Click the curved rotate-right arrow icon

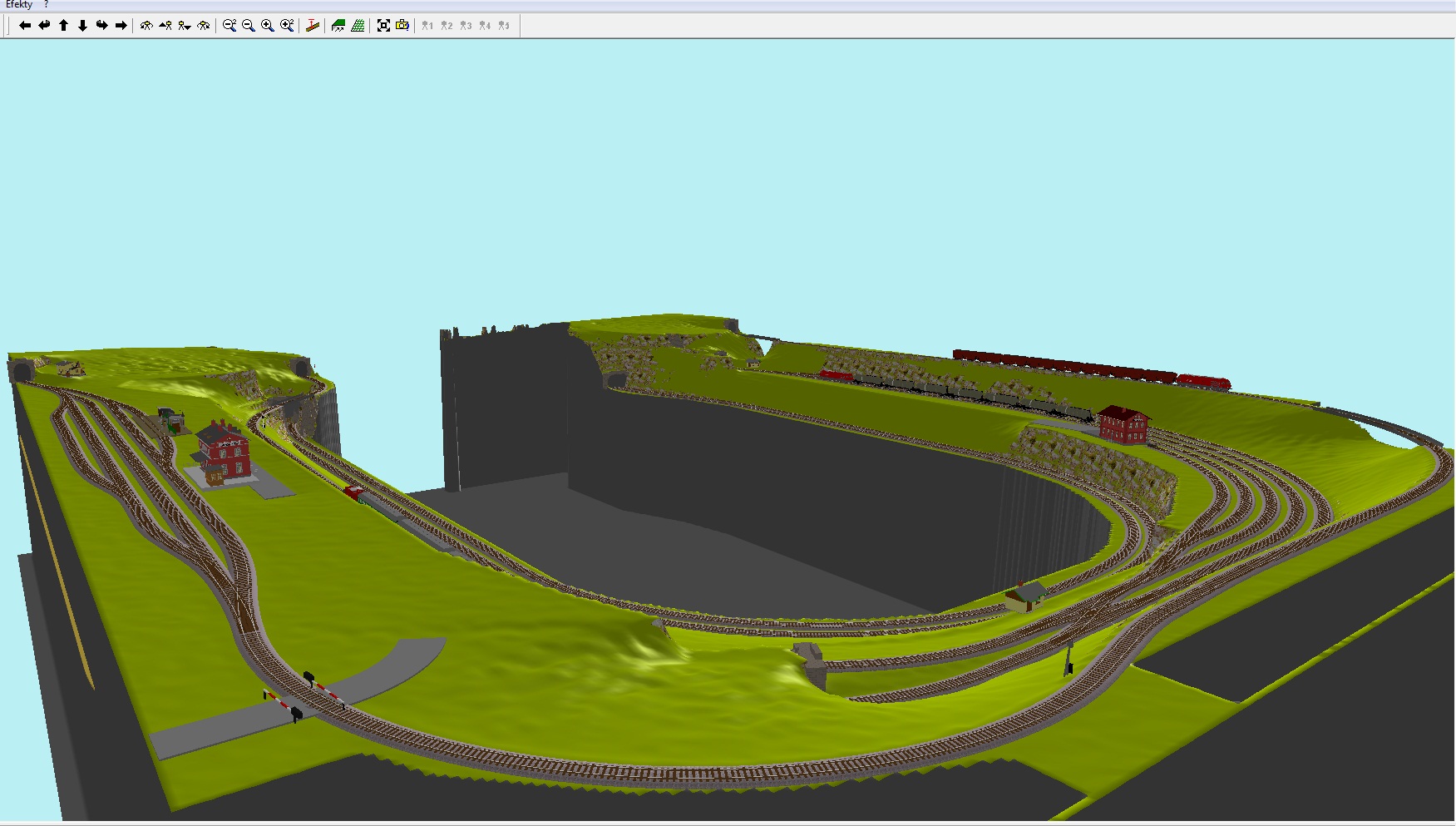[x=101, y=26]
